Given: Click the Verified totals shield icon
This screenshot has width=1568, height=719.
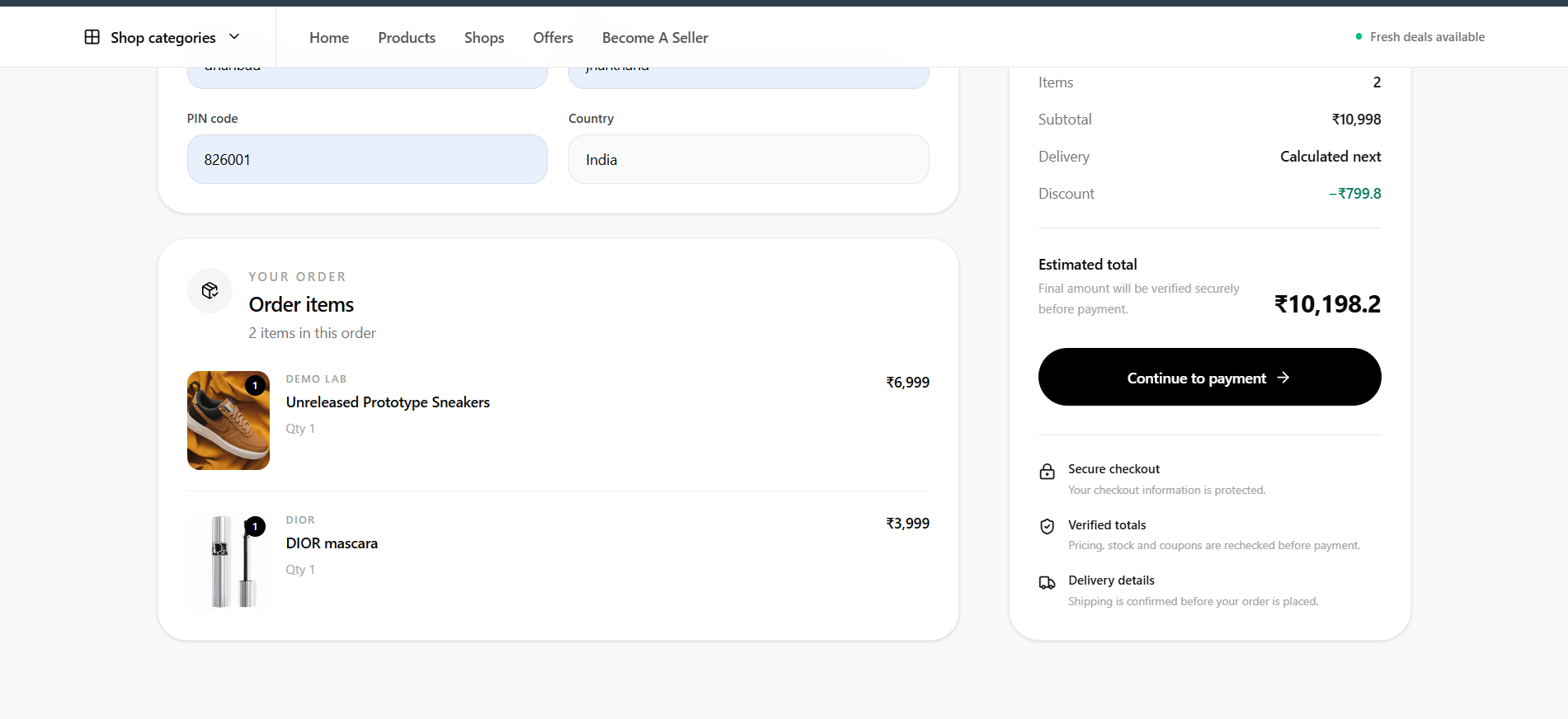Looking at the screenshot, I should (1048, 527).
